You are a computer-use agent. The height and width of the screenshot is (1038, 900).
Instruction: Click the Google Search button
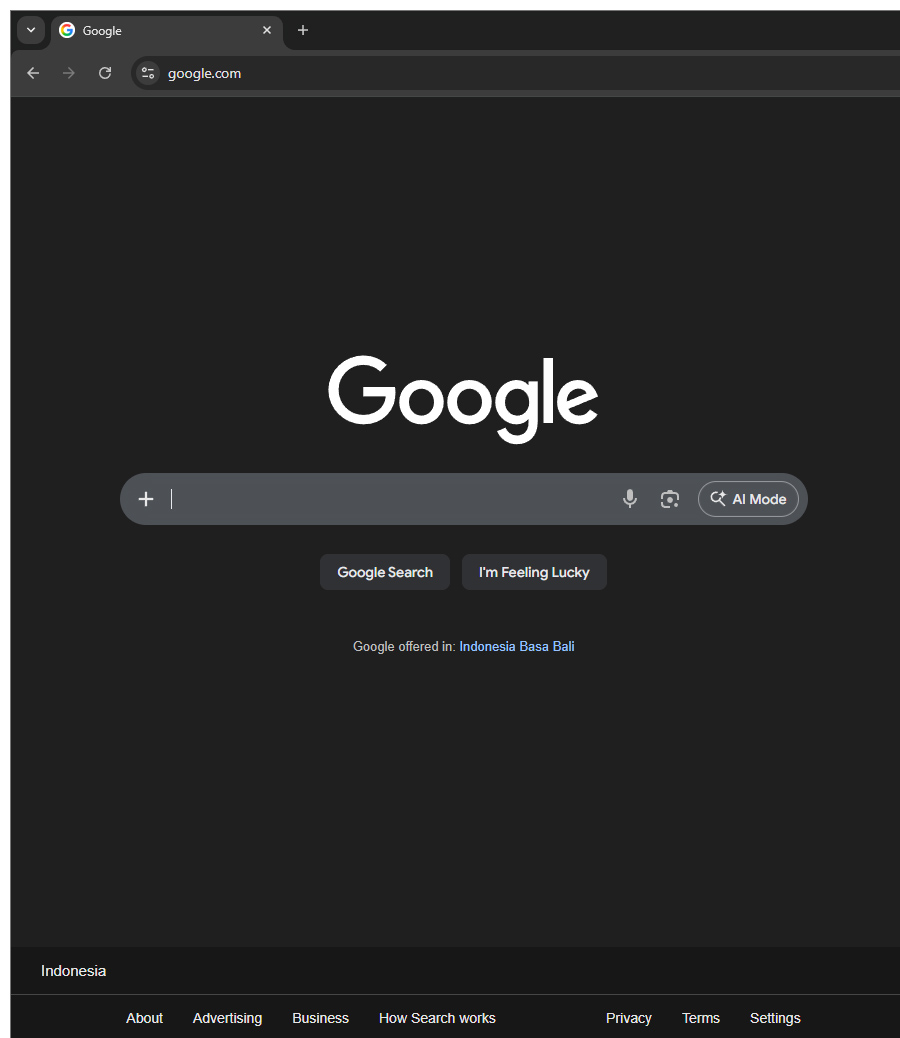(x=385, y=572)
